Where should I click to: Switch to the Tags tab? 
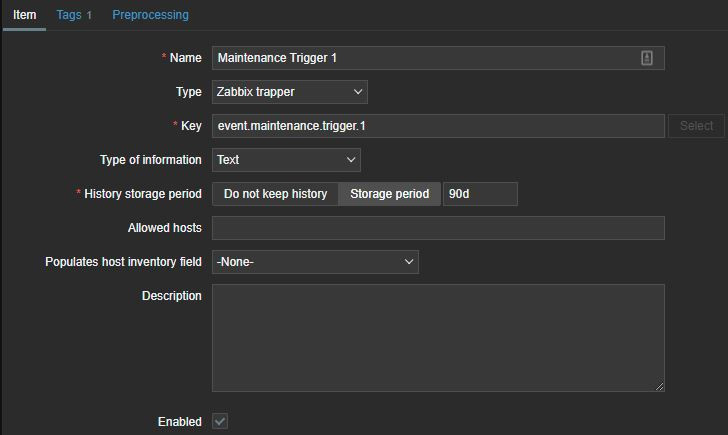[x=74, y=15]
